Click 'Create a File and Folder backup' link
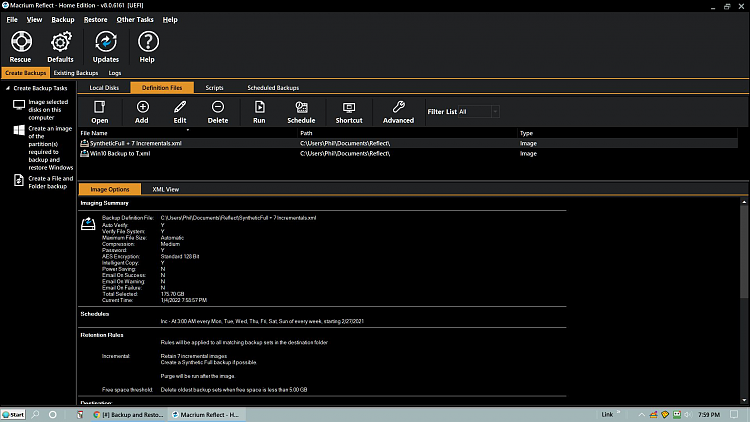 (x=51, y=182)
